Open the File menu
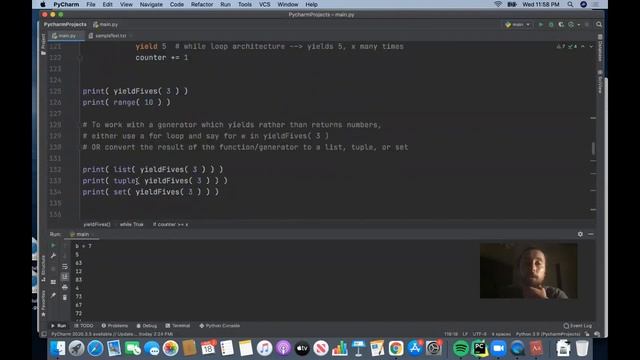The image size is (640, 360). [x=91, y=4]
